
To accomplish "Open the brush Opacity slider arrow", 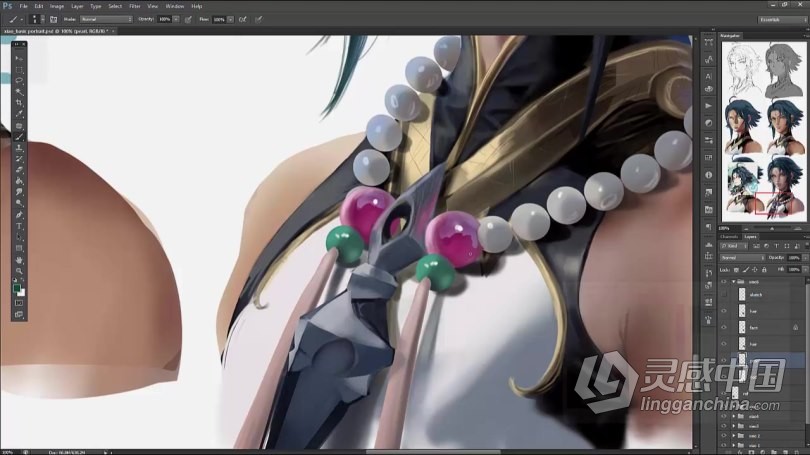I will (x=176, y=19).
